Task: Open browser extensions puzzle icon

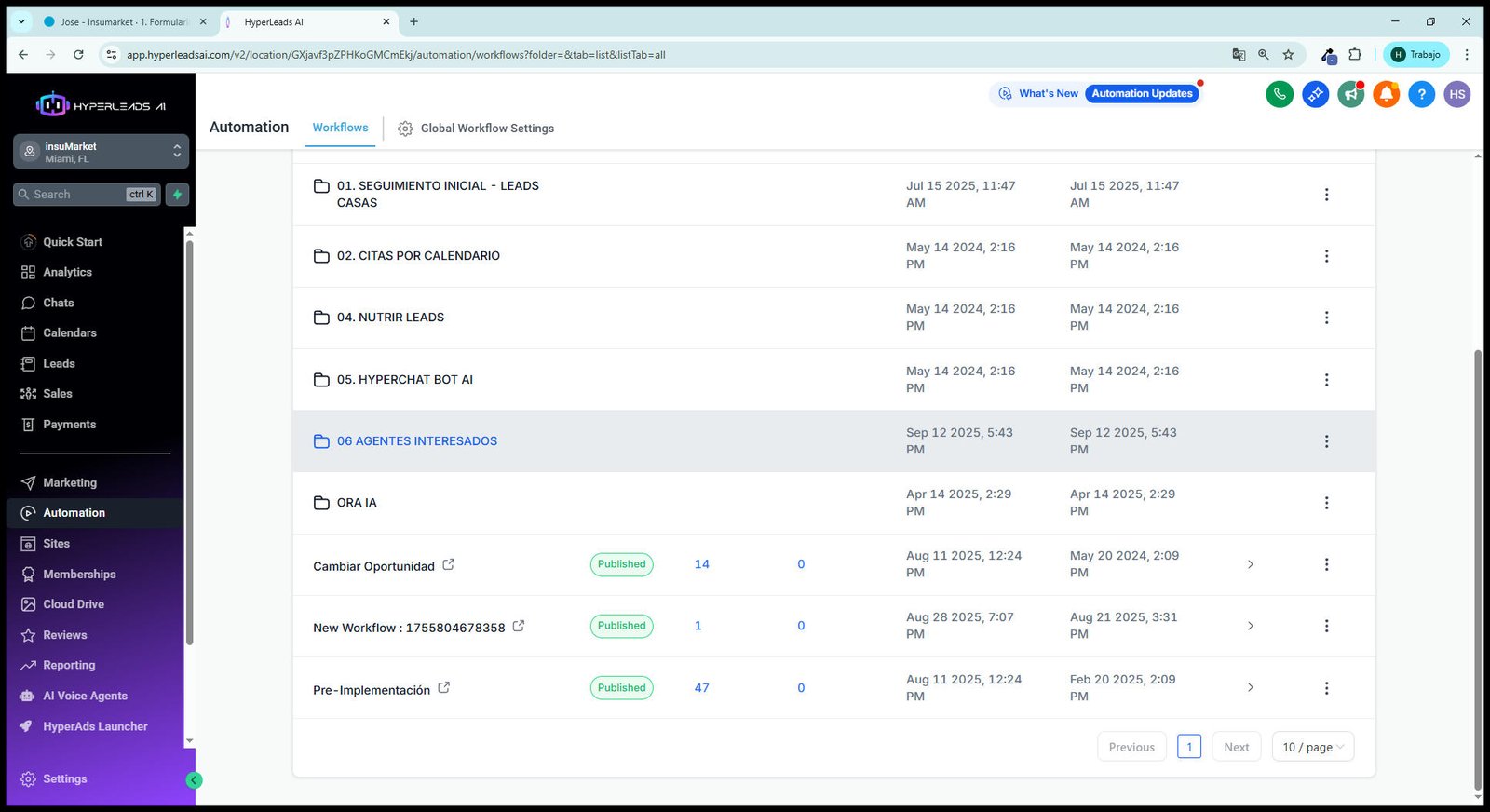Action: pos(1355,55)
